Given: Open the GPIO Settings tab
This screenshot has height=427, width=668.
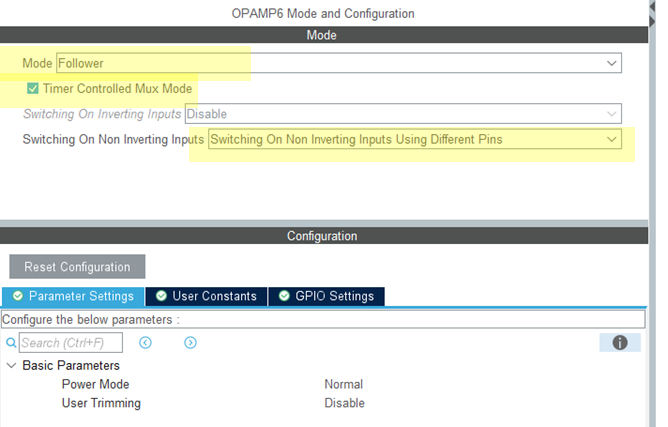Looking at the screenshot, I should [x=334, y=296].
